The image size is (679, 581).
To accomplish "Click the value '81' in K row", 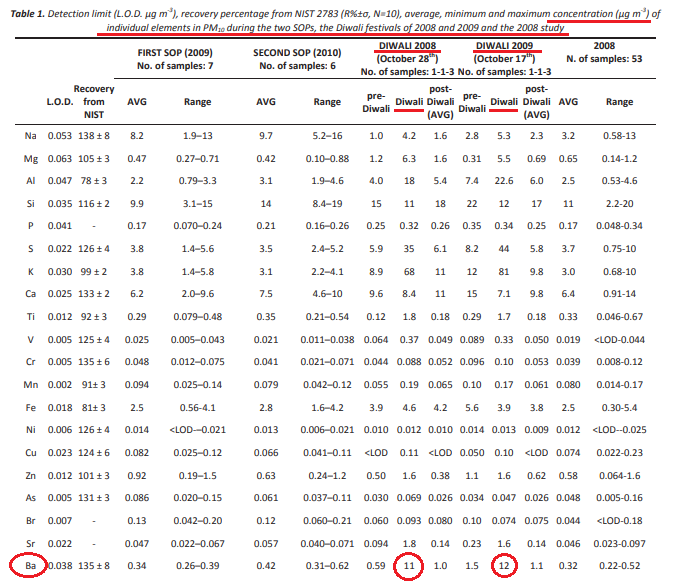I will click(504, 272).
